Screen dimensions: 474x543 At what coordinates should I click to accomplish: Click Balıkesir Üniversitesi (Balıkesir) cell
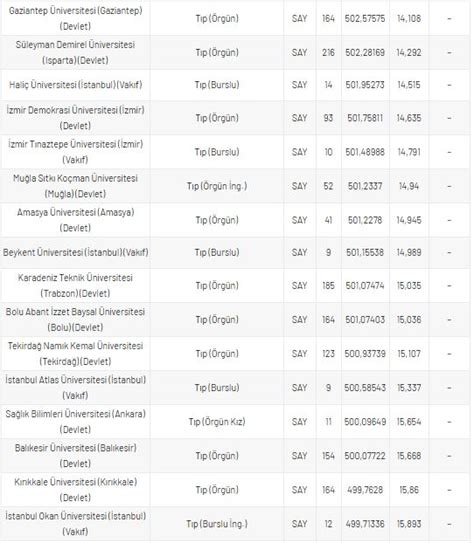[x=75, y=455]
